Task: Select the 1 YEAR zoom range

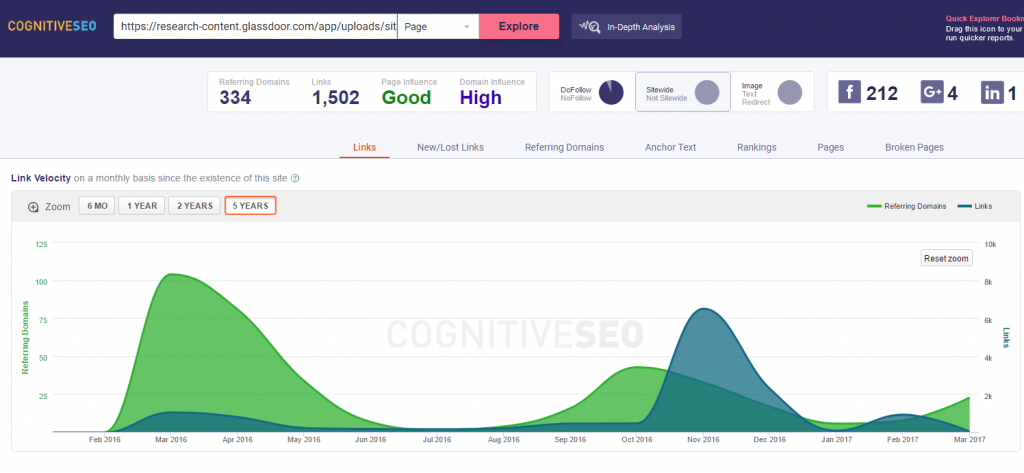Action: [x=140, y=206]
